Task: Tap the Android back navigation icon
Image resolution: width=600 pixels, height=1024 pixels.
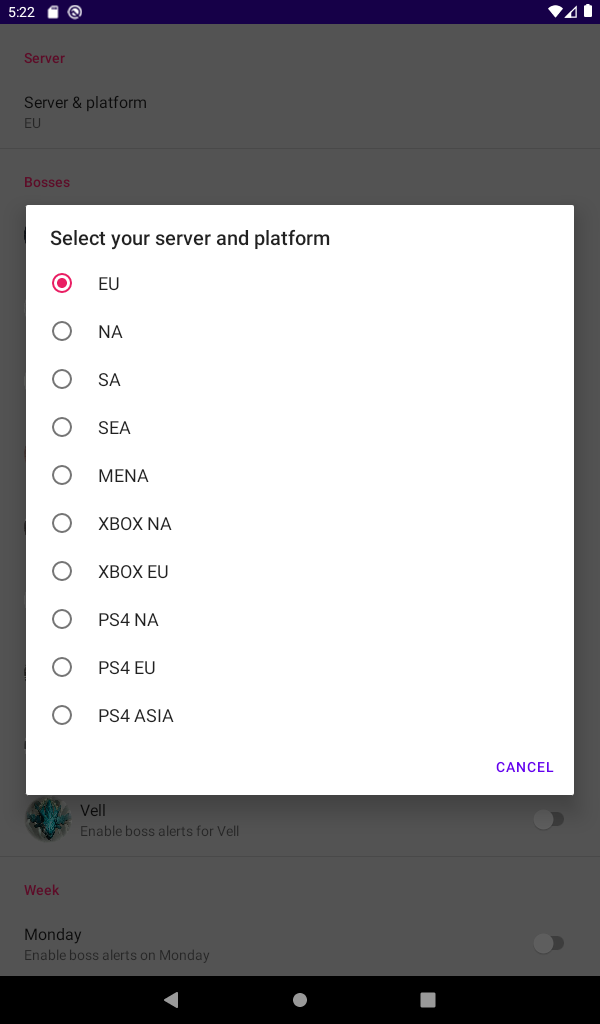Action: pyautogui.click(x=172, y=999)
